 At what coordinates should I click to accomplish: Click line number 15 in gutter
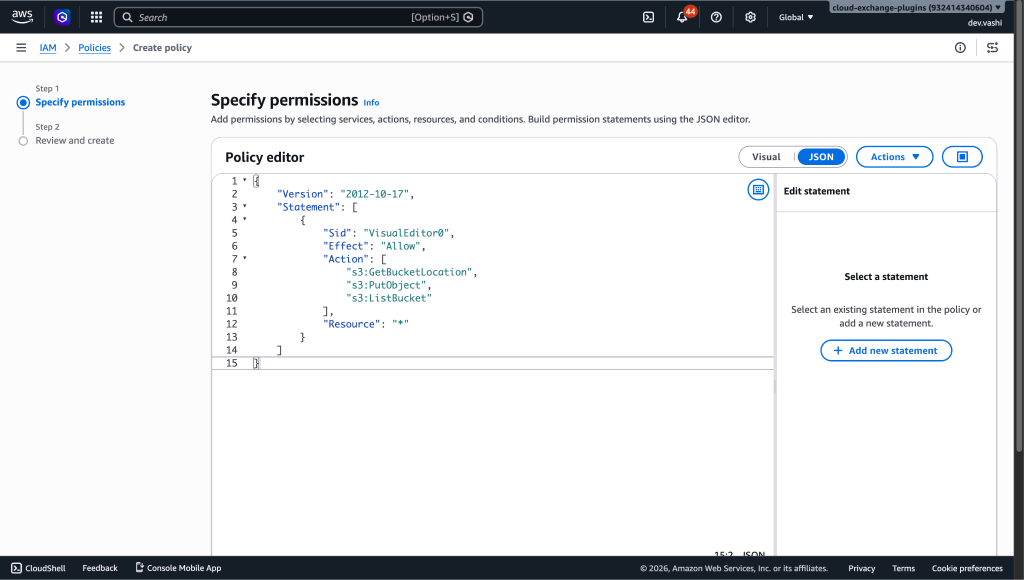(x=232, y=363)
